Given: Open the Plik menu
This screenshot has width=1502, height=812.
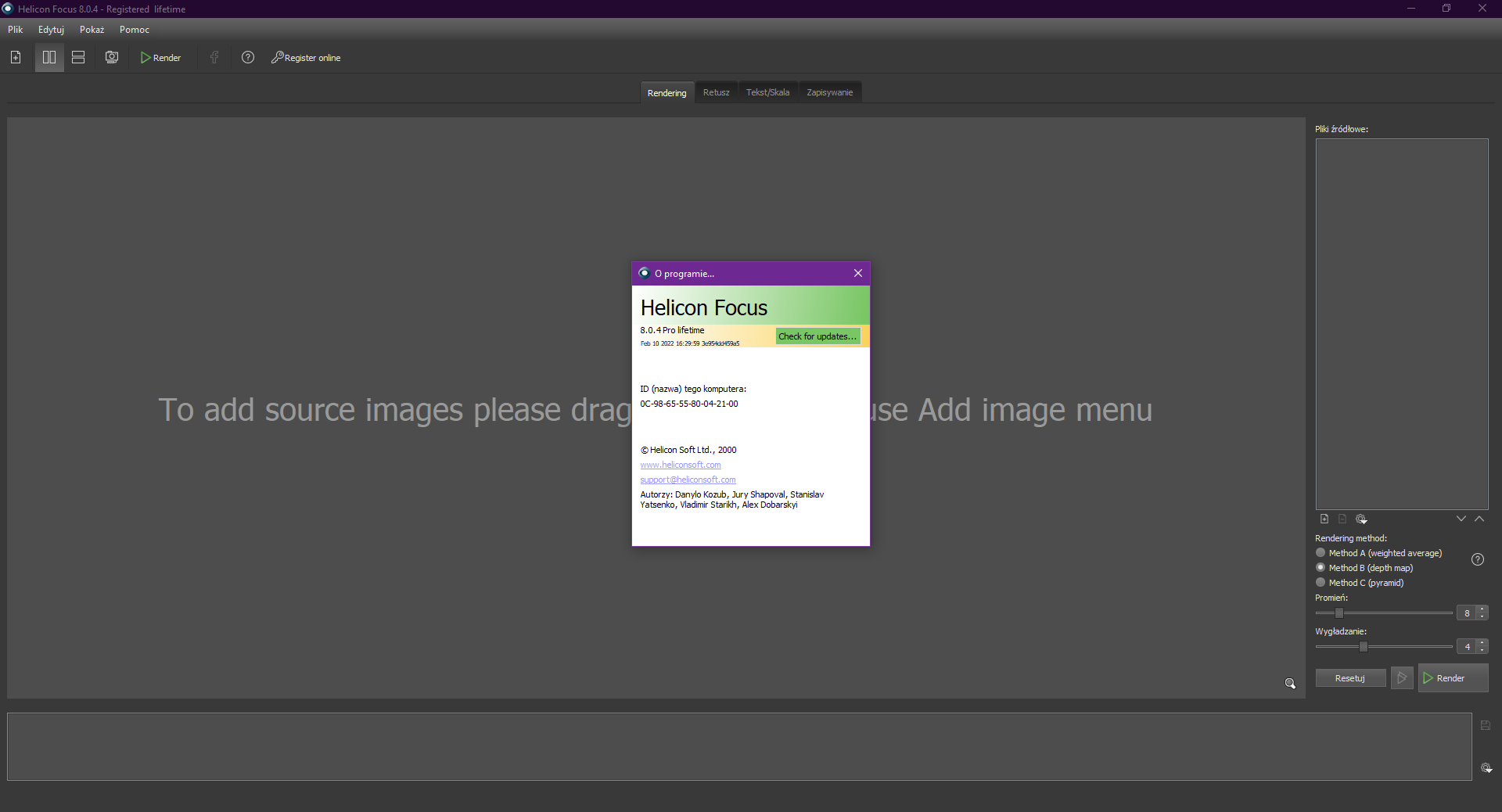Looking at the screenshot, I should click(16, 30).
